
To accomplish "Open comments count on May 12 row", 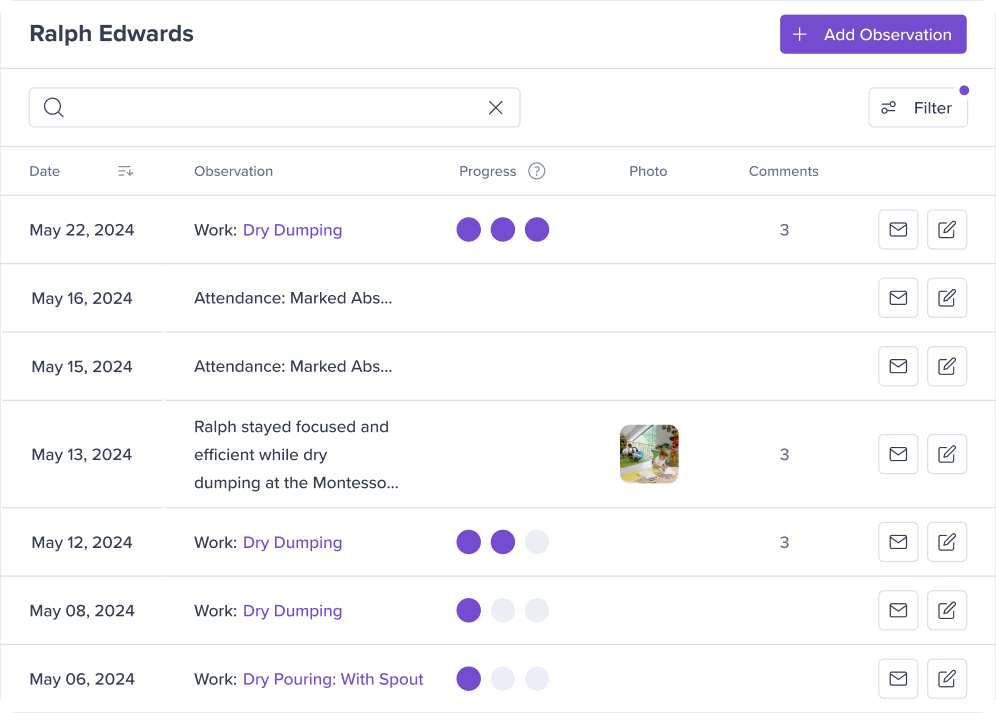I will point(784,543).
